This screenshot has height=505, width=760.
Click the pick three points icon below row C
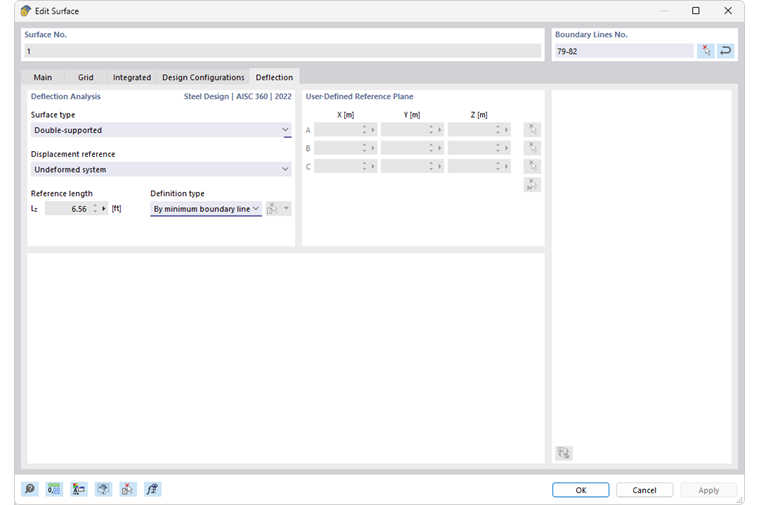(532, 185)
